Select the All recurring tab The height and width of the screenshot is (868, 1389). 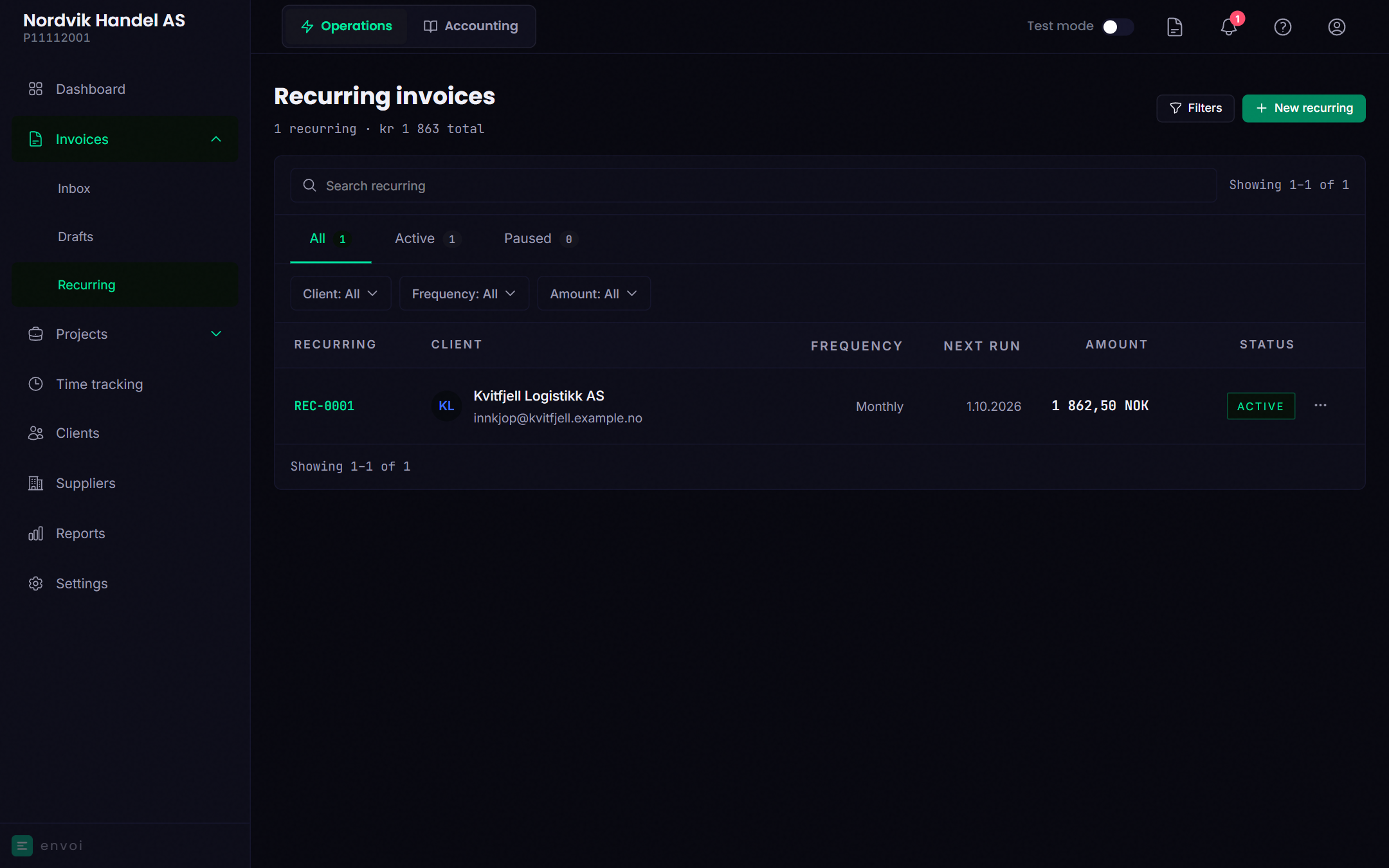pos(331,239)
